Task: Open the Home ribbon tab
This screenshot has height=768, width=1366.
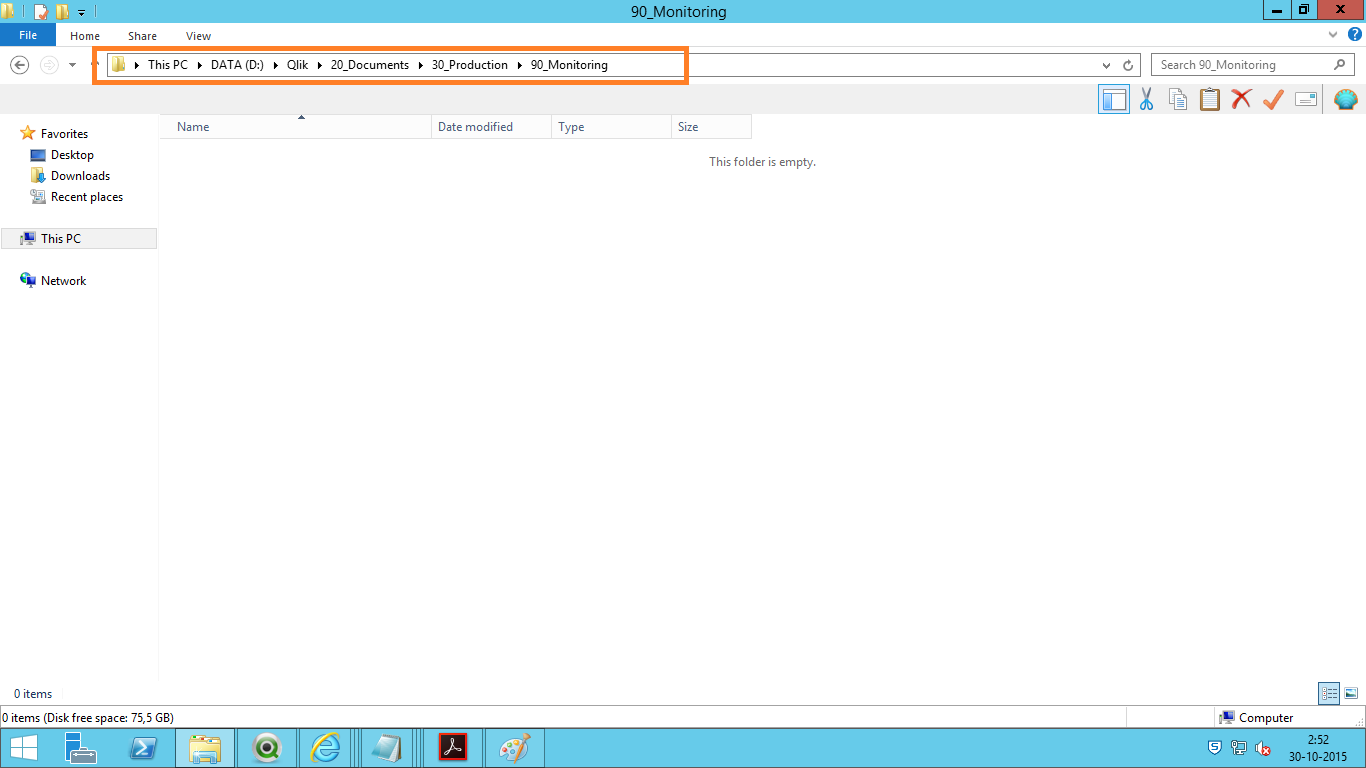Action: pyautogui.click(x=85, y=36)
